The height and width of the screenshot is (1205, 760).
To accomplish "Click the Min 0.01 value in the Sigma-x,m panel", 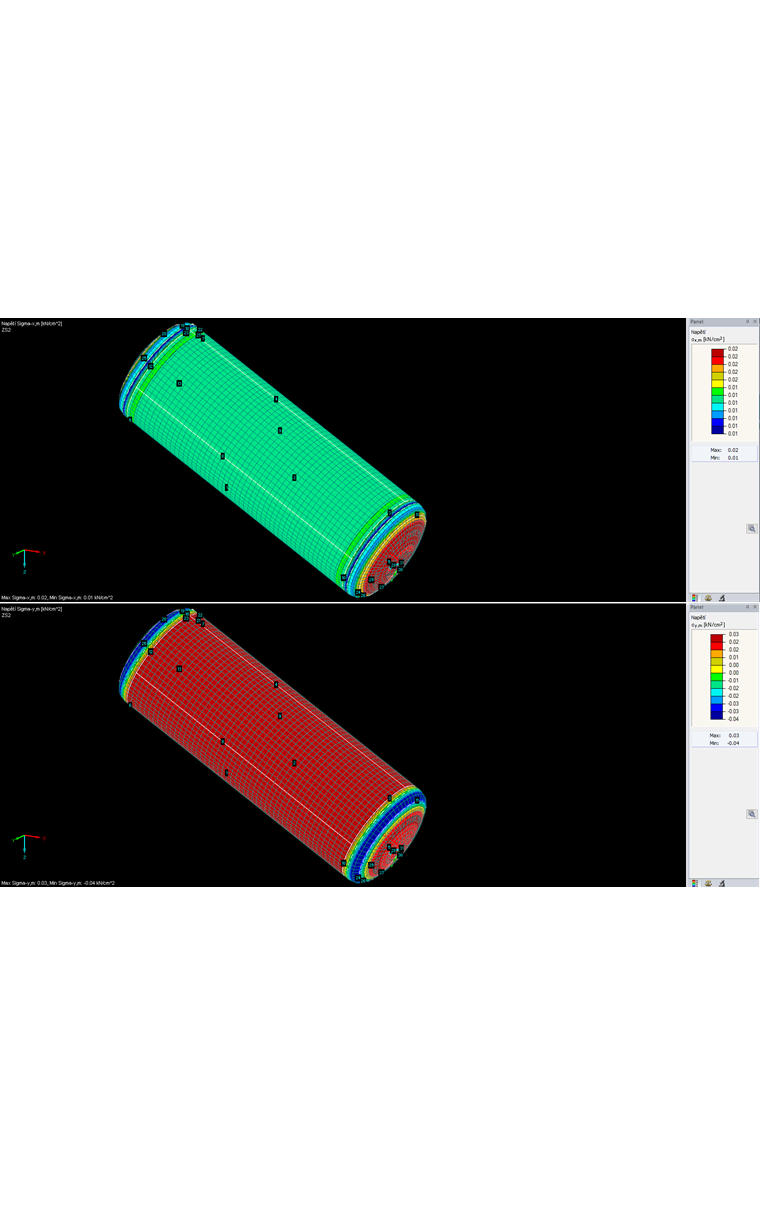I will pos(732,458).
